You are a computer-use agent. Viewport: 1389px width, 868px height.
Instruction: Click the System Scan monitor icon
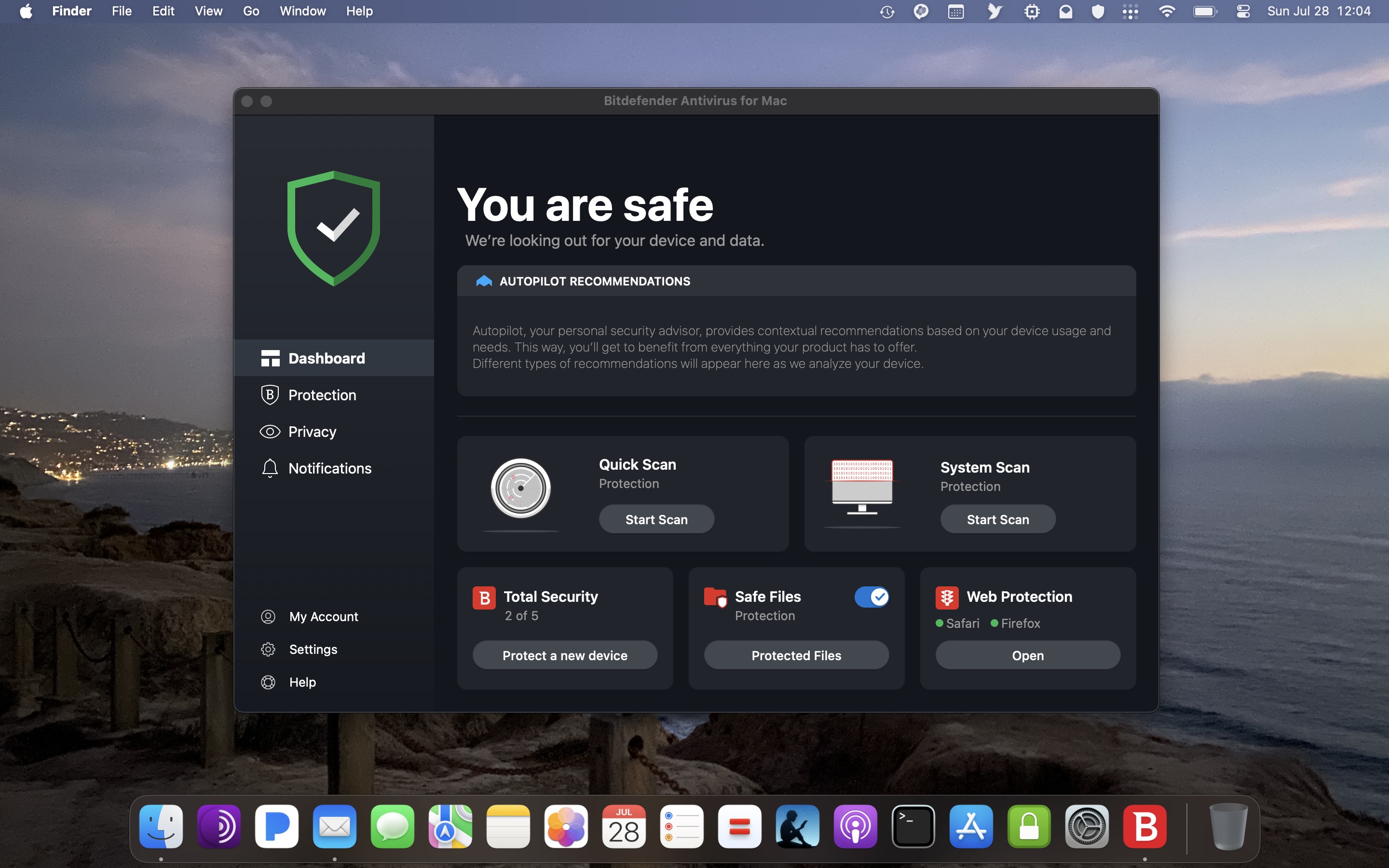click(861, 486)
